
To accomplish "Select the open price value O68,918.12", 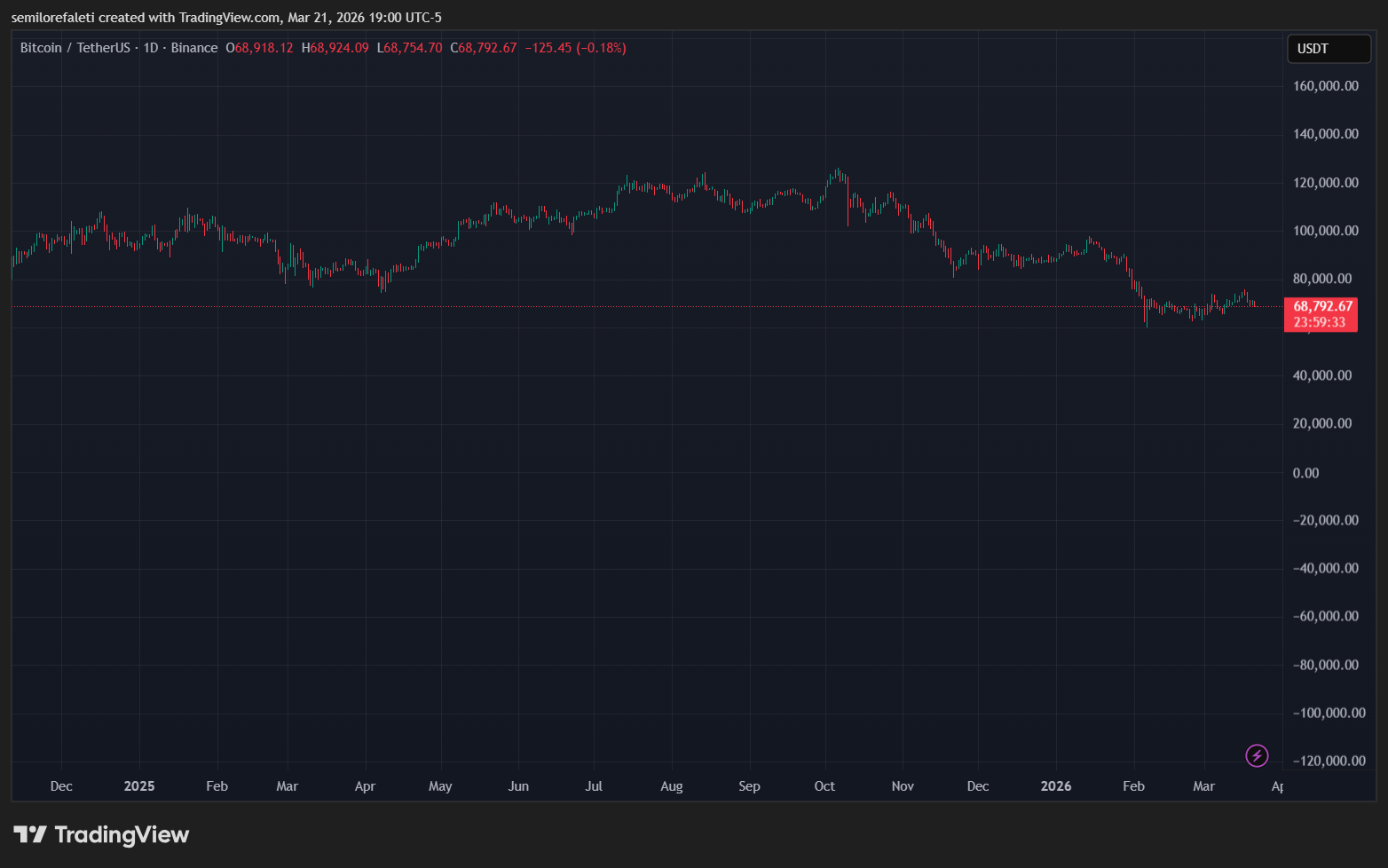I will pos(258,48).
